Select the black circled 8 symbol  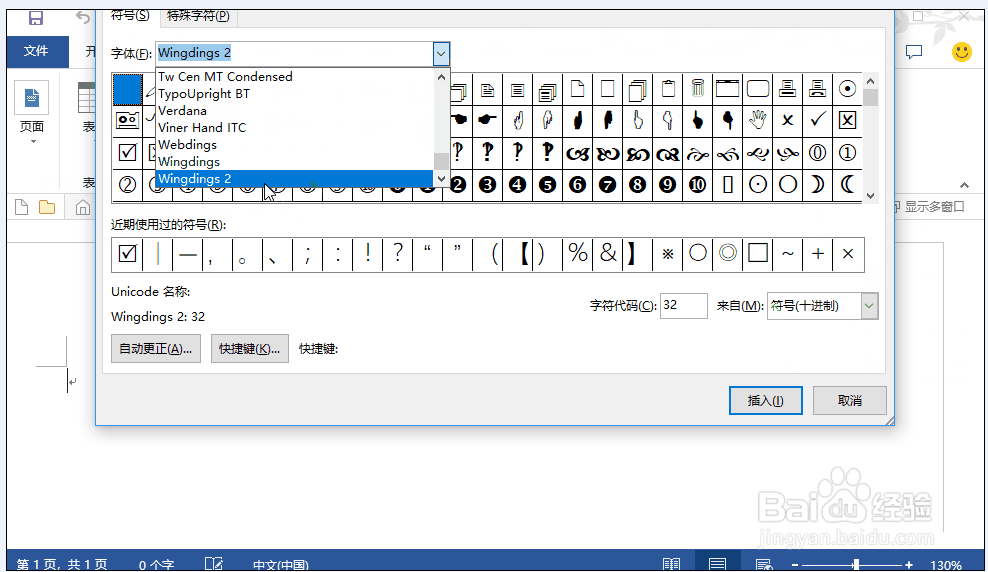637,185
